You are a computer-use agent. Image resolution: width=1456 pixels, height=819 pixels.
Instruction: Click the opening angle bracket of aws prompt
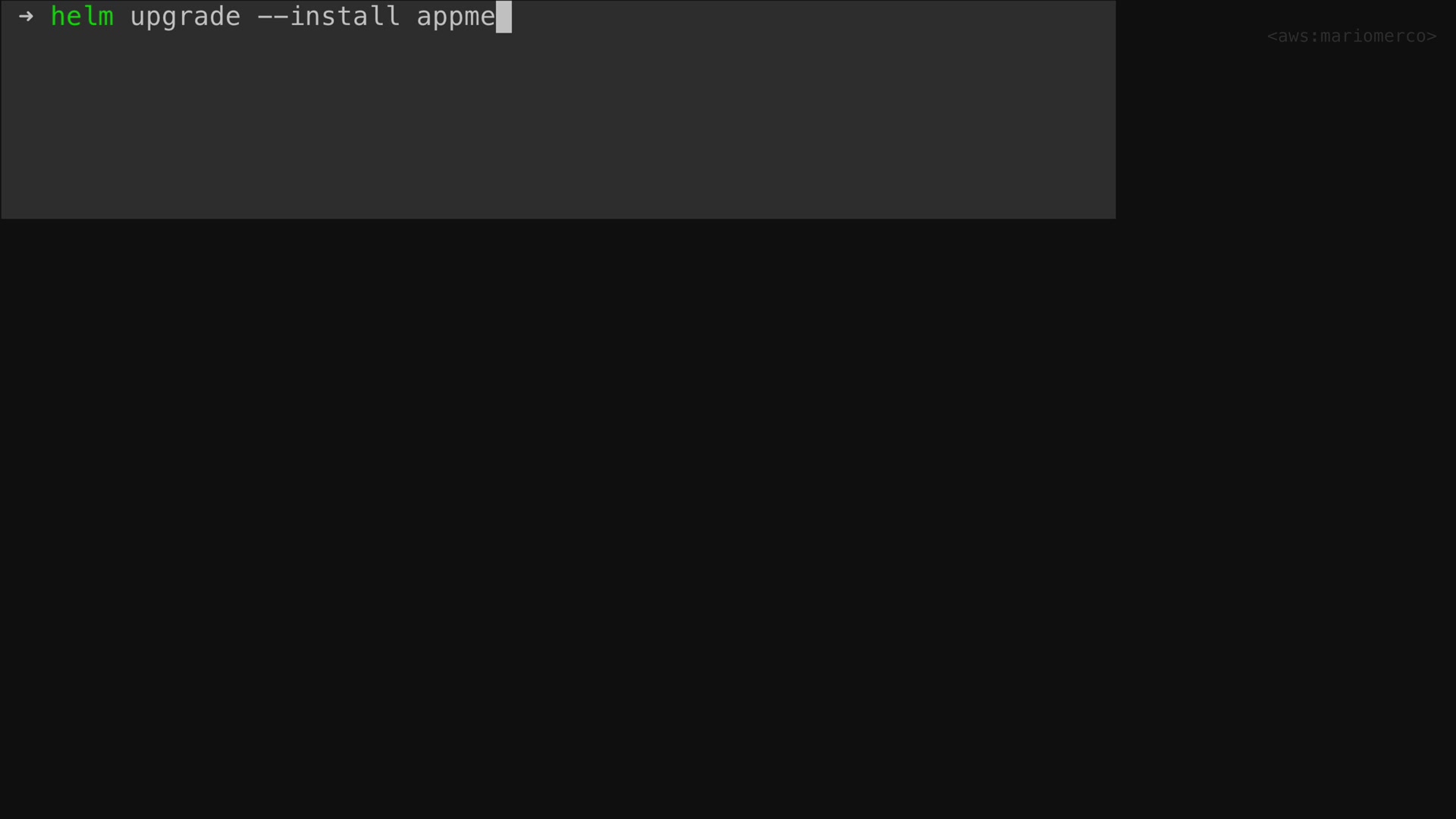[1272, 36]
